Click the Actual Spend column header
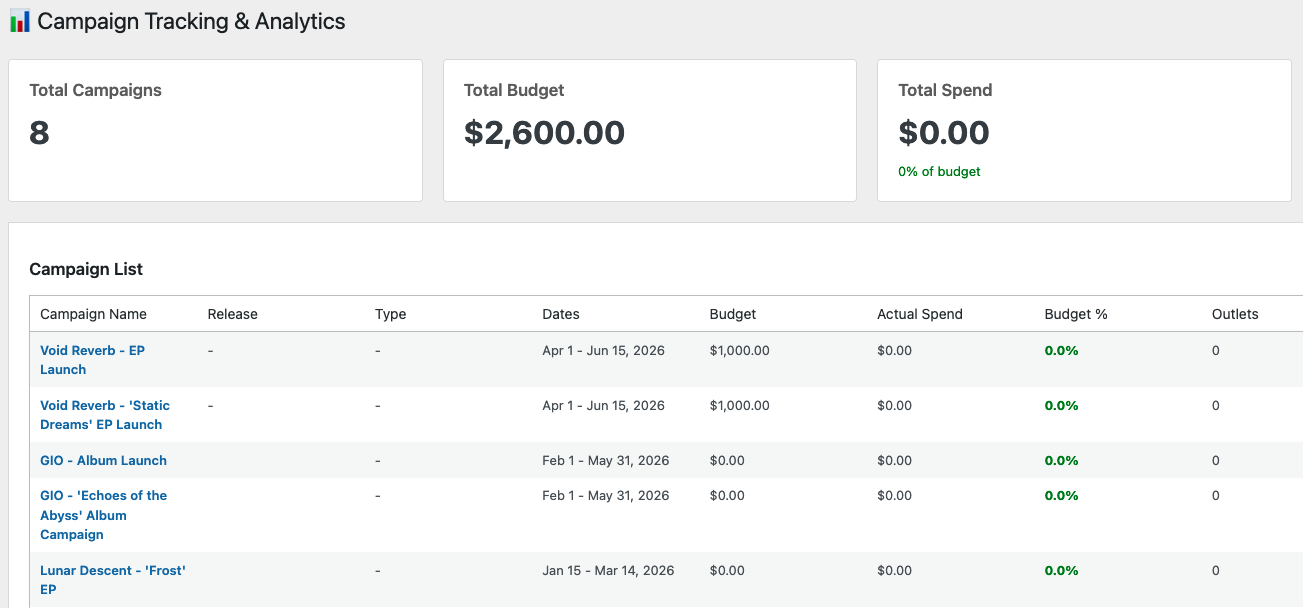The image size is (1303, 608). 919,314
